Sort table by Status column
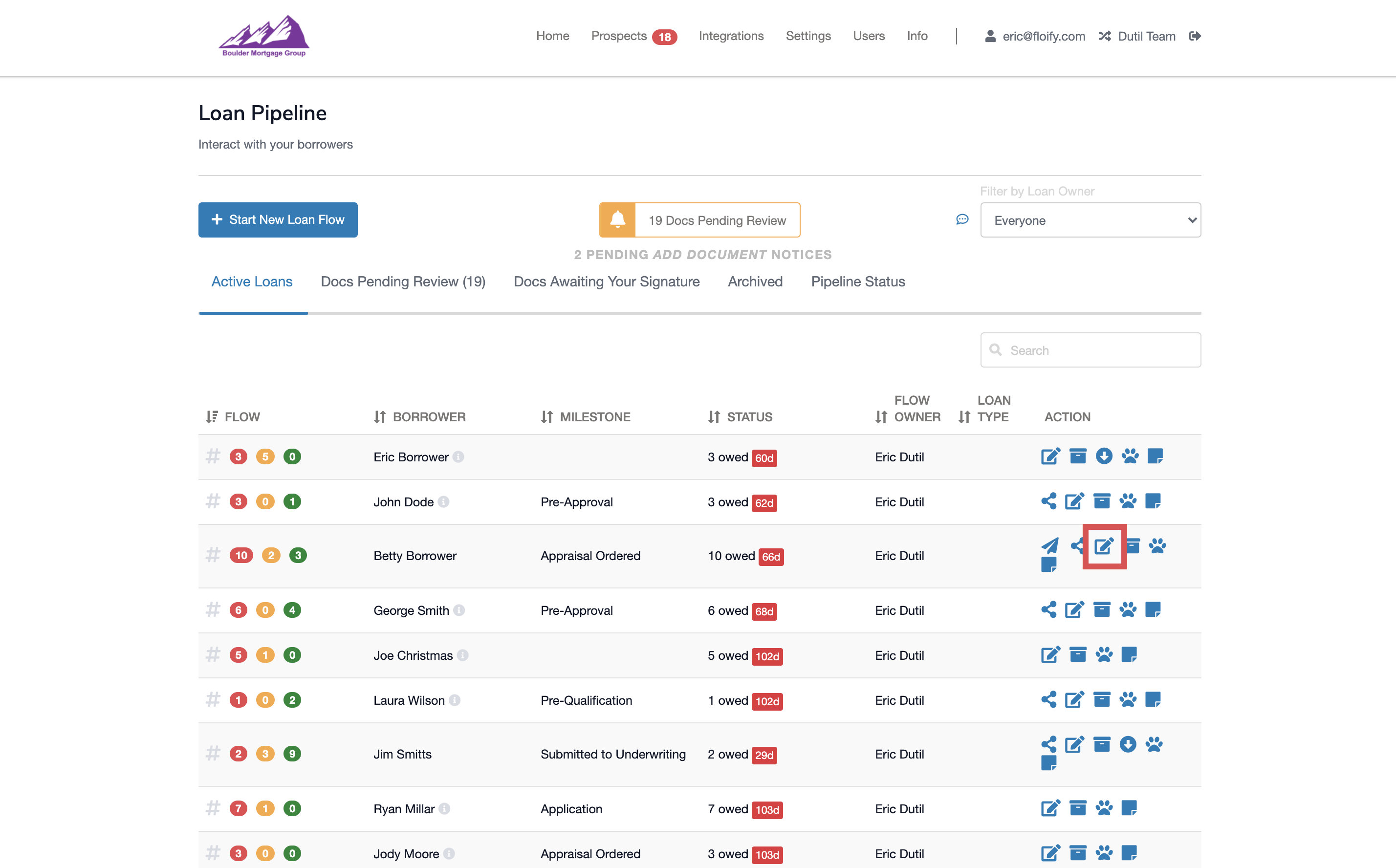Image resolution: width=1396 pixels, height=868 pixels. [x=740, y=417]
